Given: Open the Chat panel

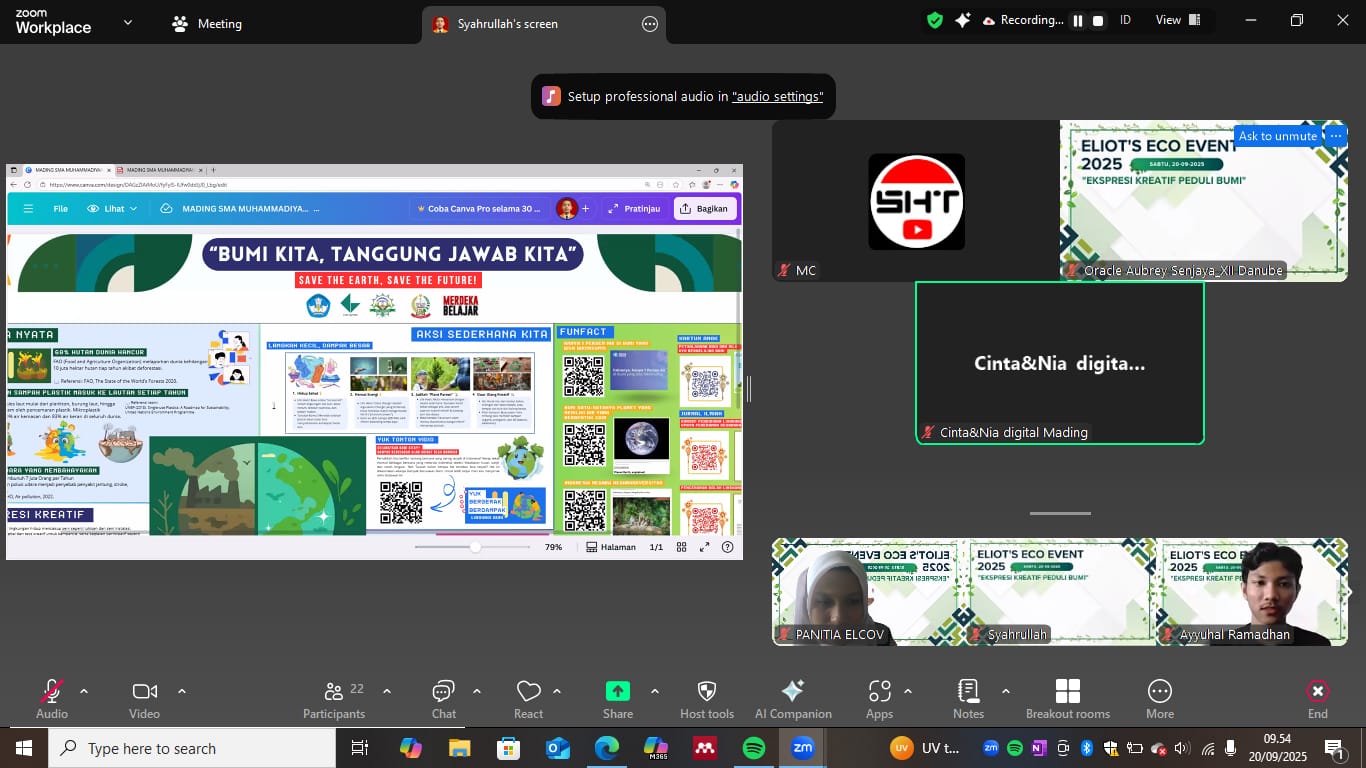Looking at the screenshot, I should pyautogui.click(x=443, y=698).
